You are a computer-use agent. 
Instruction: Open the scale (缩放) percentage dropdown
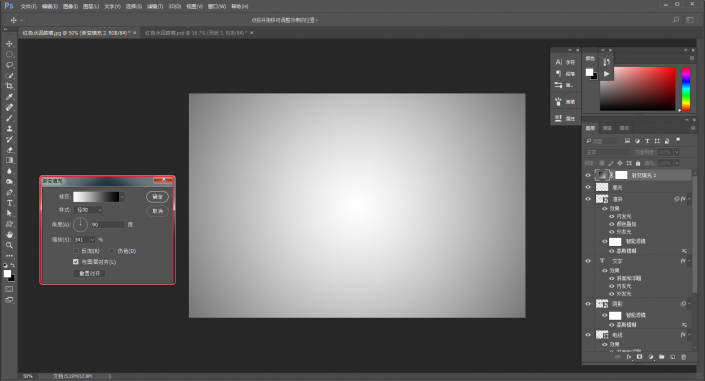tap(93, 240)
